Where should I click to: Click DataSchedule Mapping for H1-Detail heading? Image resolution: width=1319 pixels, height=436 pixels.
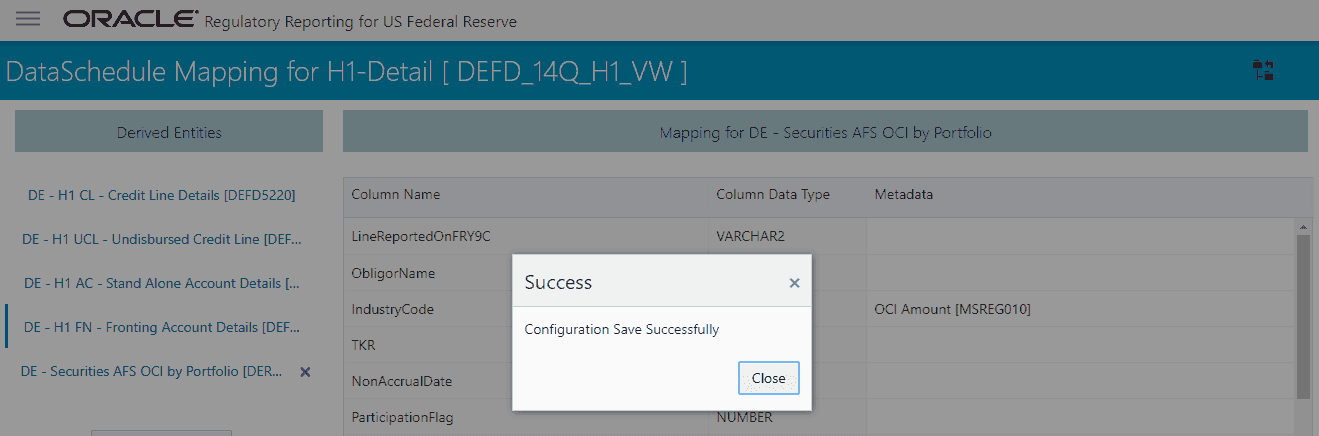[346, 71]
